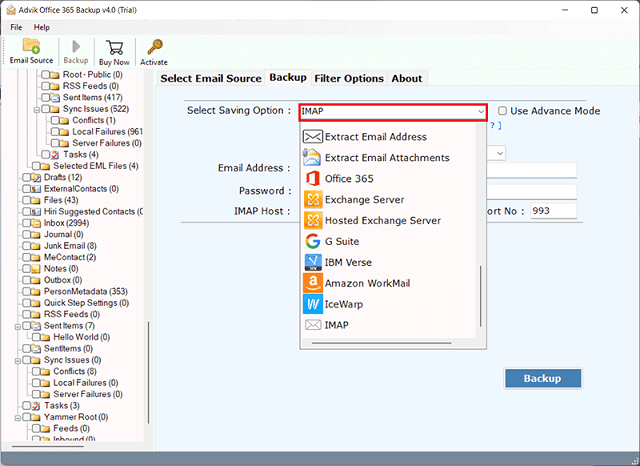
Task: Click the Tasks (3) folder icon
Action: point(36,406)
